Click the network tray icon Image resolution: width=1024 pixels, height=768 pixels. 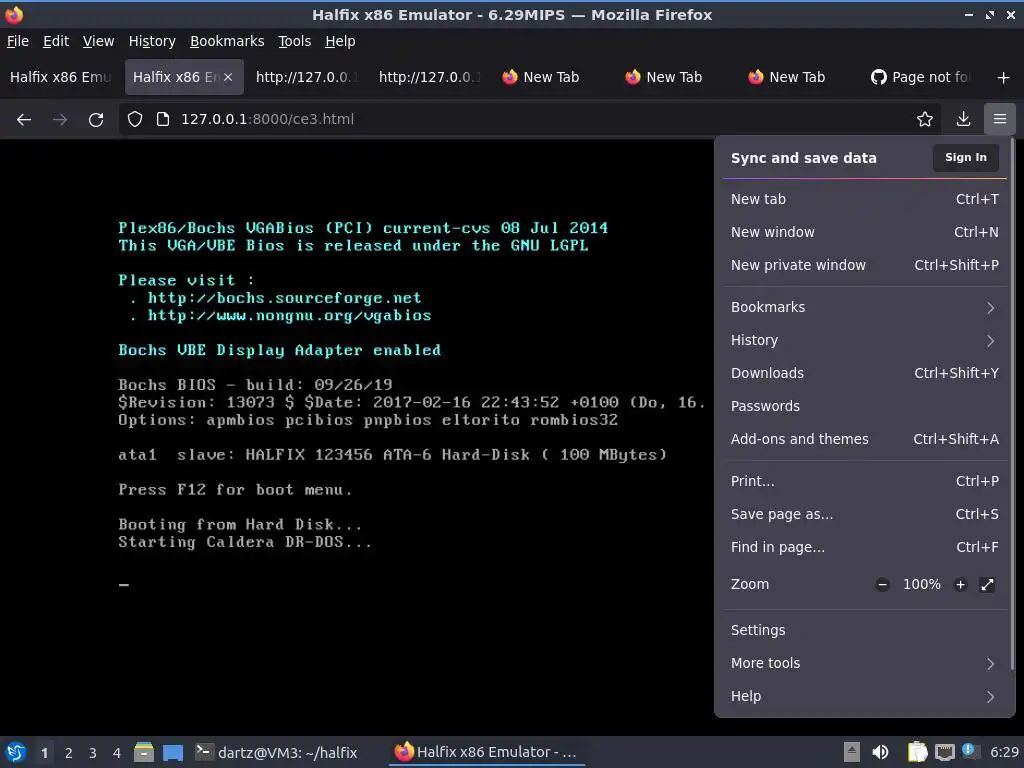pyautogui.click(x=944, y=752)
